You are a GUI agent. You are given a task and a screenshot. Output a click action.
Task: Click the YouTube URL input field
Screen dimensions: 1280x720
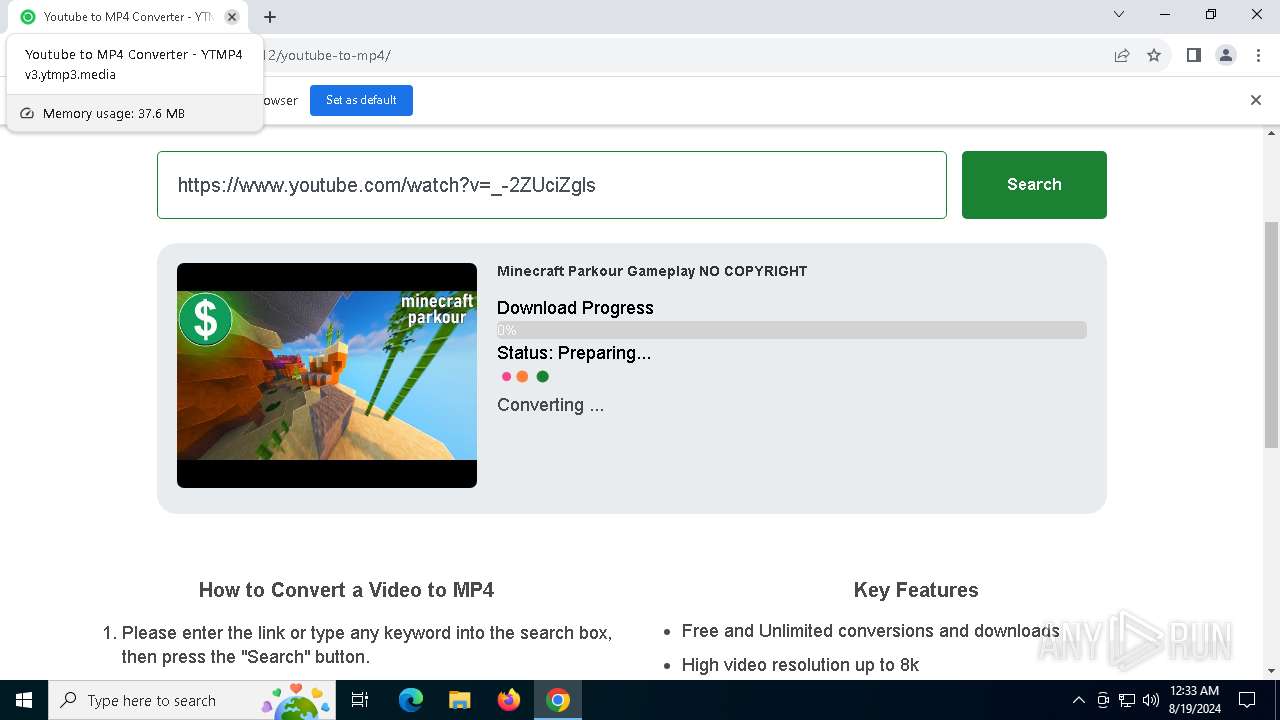(x=552, y=185)
